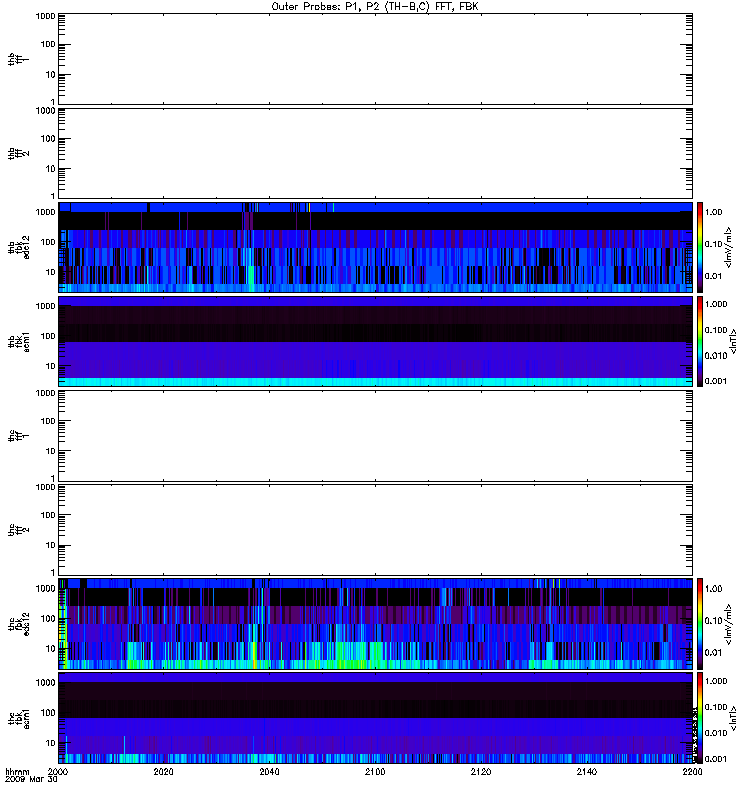Click the '0.10' value on thc edc12 color bar
Viewport: 750px width, 800px height.
tap(714, 621)
